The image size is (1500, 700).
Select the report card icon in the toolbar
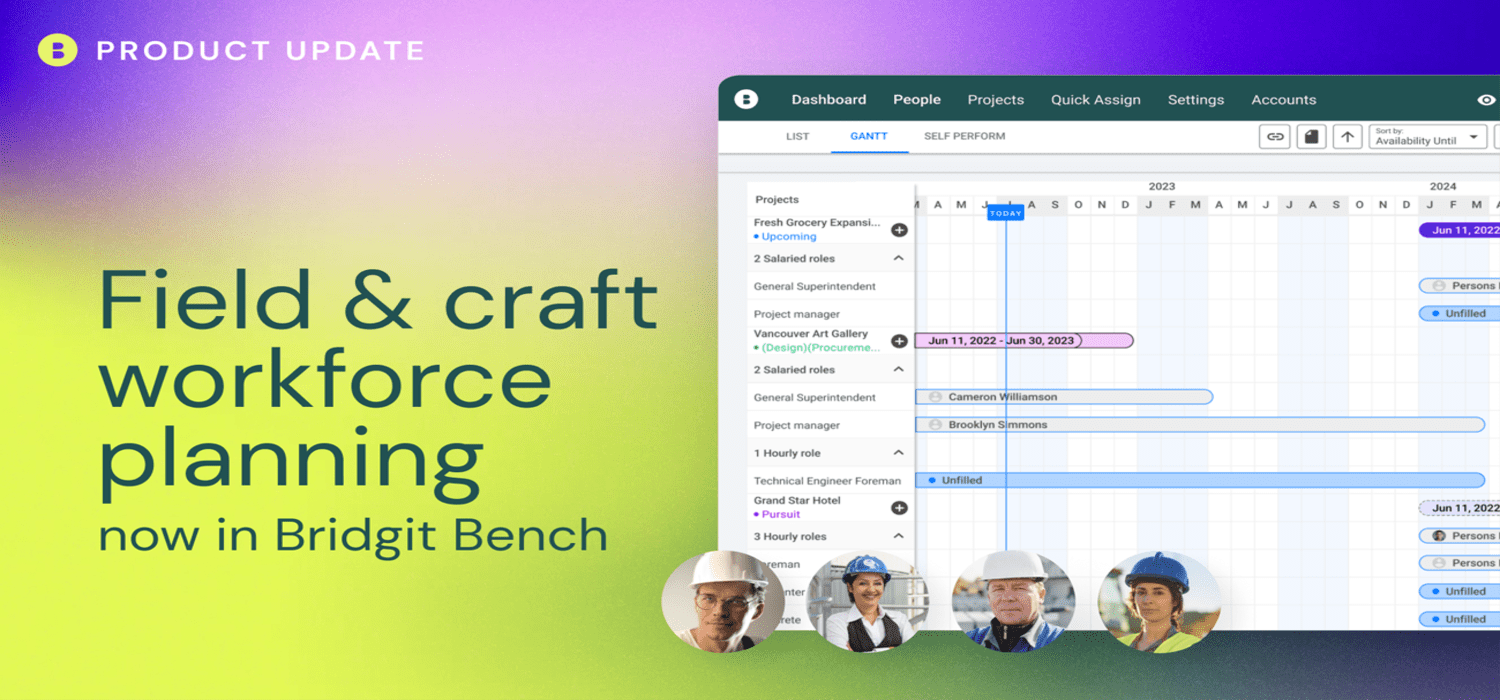pos(1311,136)
